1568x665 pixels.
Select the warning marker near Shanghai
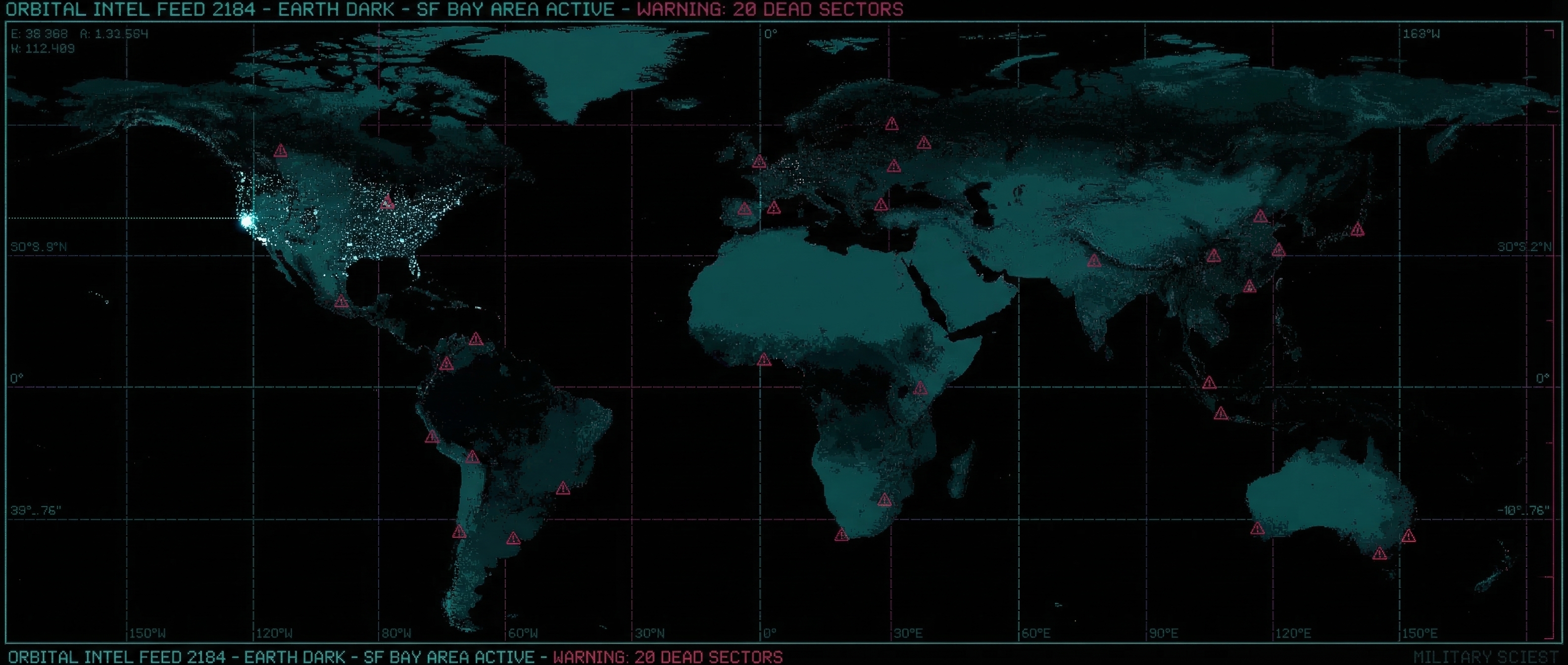[x=1278, y=250]
